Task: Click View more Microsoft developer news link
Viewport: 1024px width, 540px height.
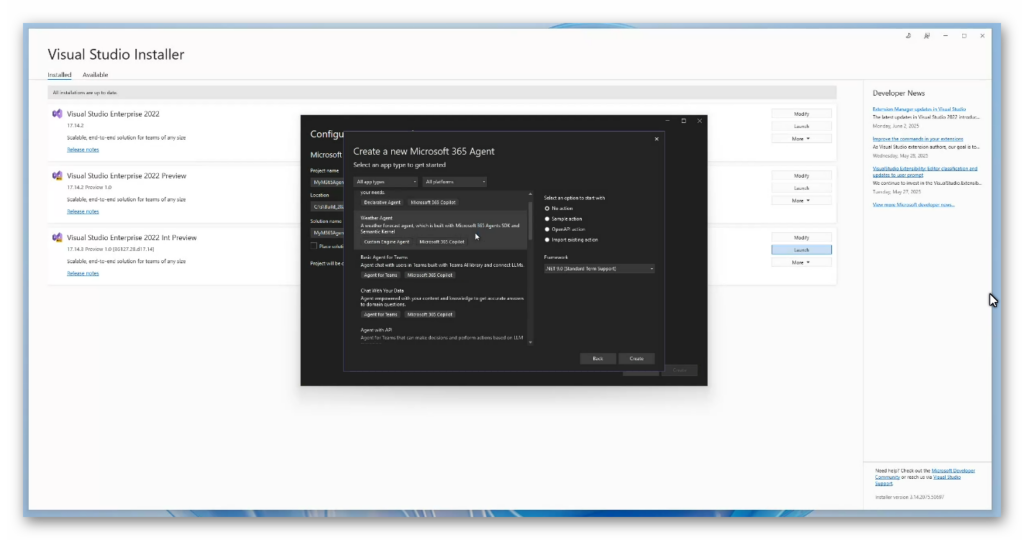Action: coord(913,205)
